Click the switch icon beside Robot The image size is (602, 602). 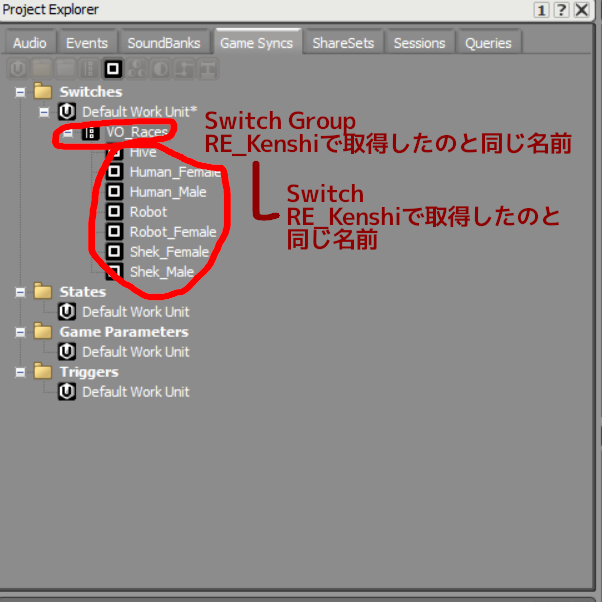click(x=114, y=211)
